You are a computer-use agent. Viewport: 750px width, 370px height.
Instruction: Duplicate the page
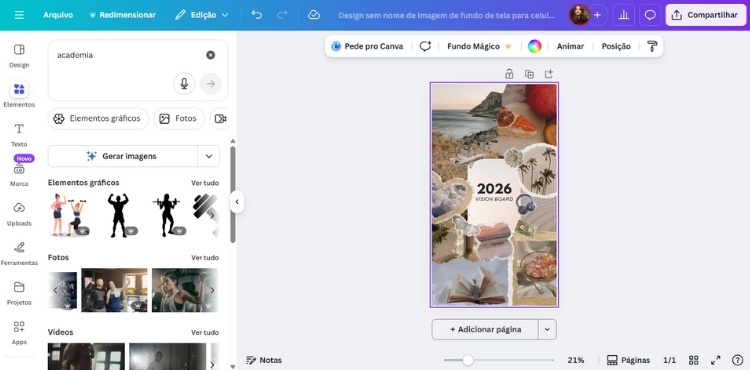pos(529,74)
